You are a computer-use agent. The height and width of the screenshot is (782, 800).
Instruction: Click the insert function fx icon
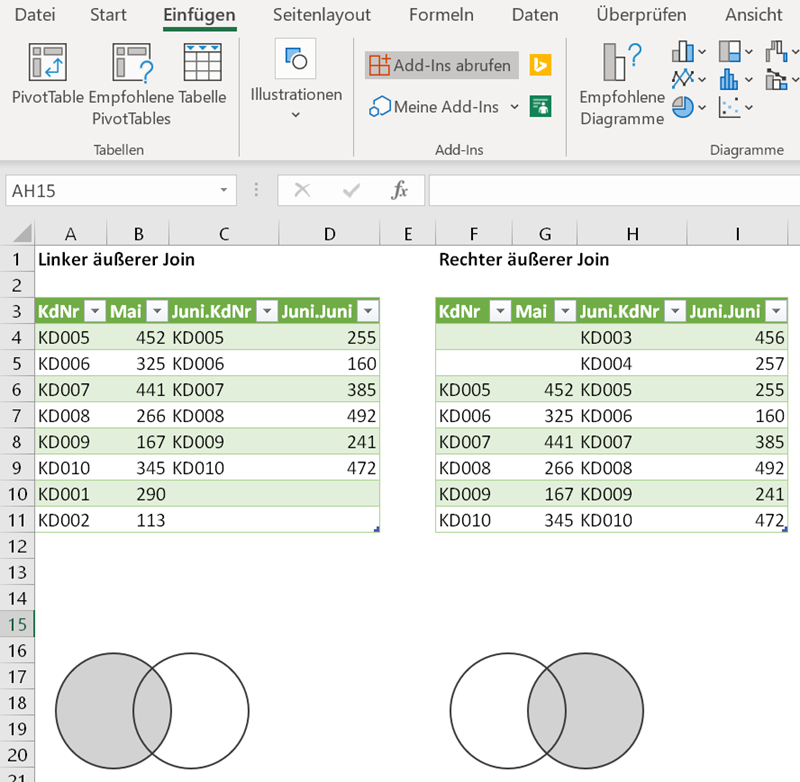coord(399,191)
